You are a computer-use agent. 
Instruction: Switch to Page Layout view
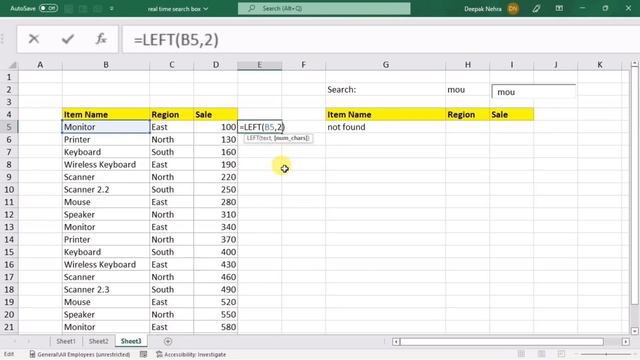[x=541, y=354]
